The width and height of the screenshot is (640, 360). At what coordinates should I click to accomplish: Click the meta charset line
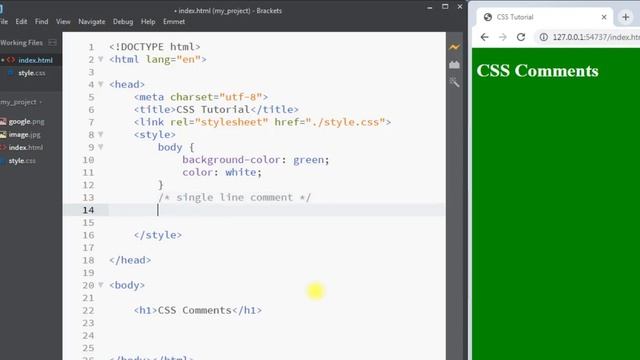pyautogui.click(x=201, y=97)
